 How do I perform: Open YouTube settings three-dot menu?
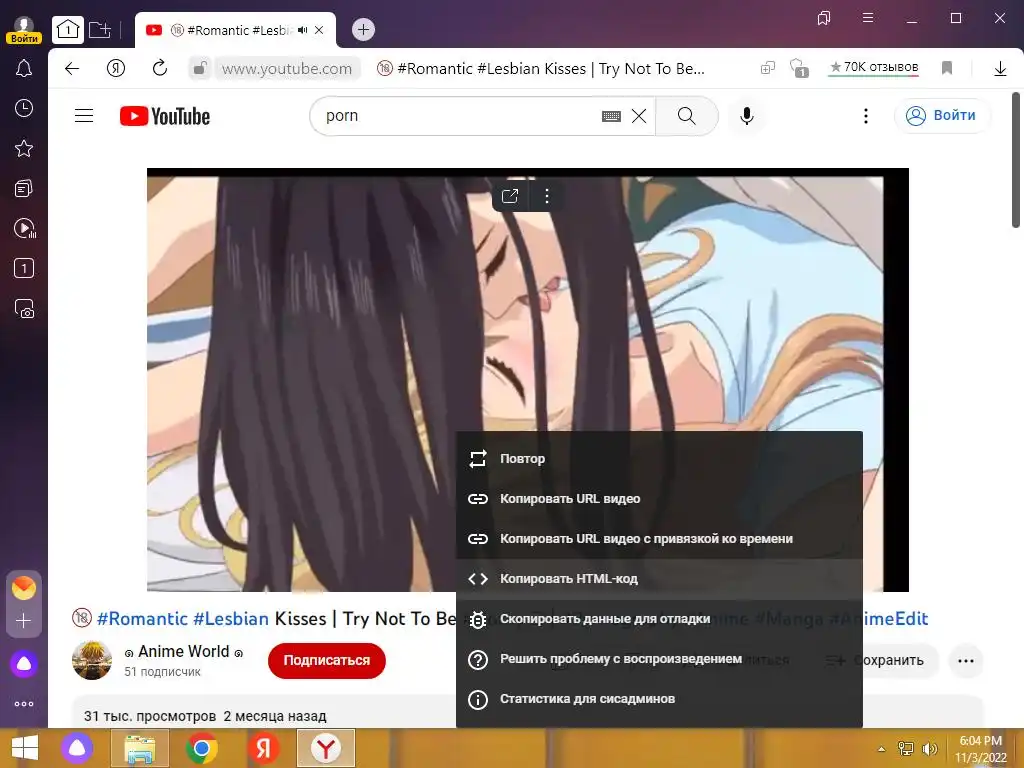click(866, 116)
